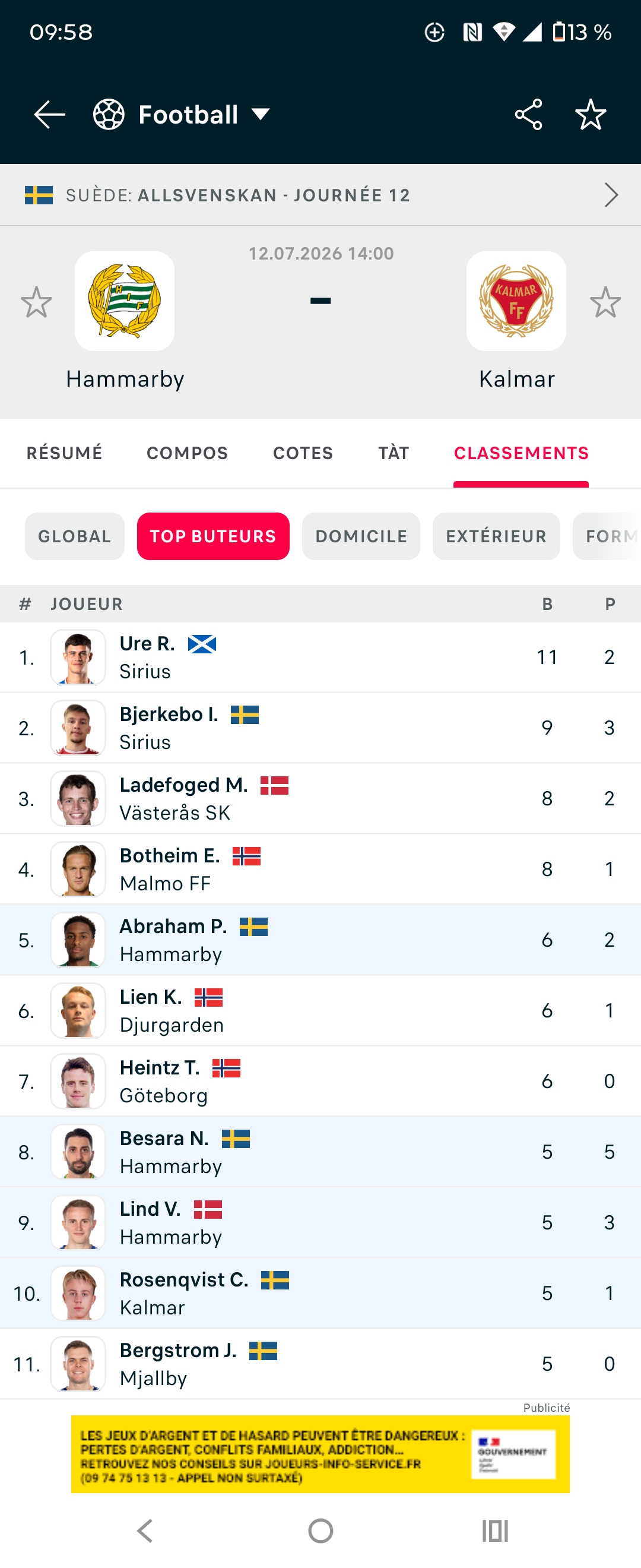Tap the Android recent apps button
The image size is (641, 1568).
pyautogui.click(x=495, y=1531)
